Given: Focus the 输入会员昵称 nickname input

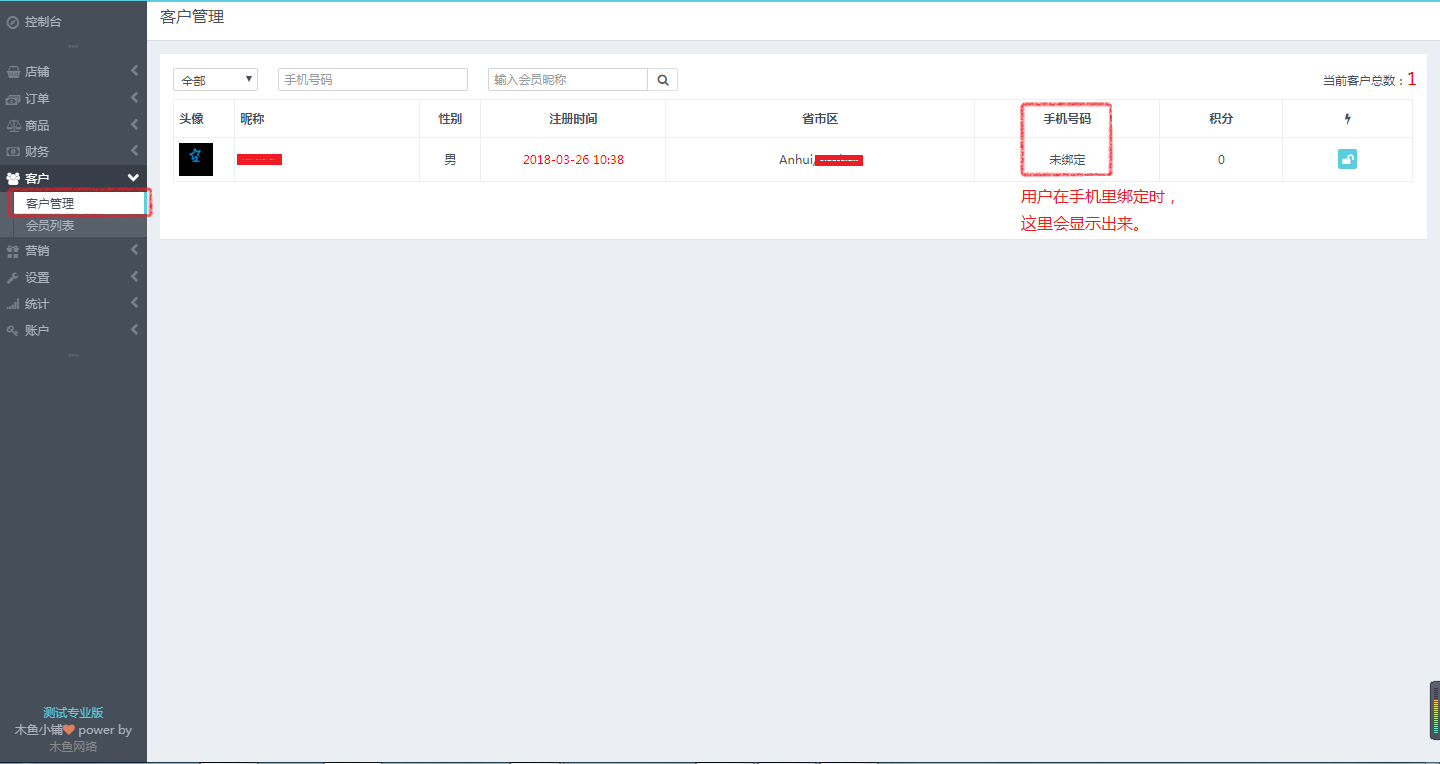Looking at the screenshot, I should 567,80.
